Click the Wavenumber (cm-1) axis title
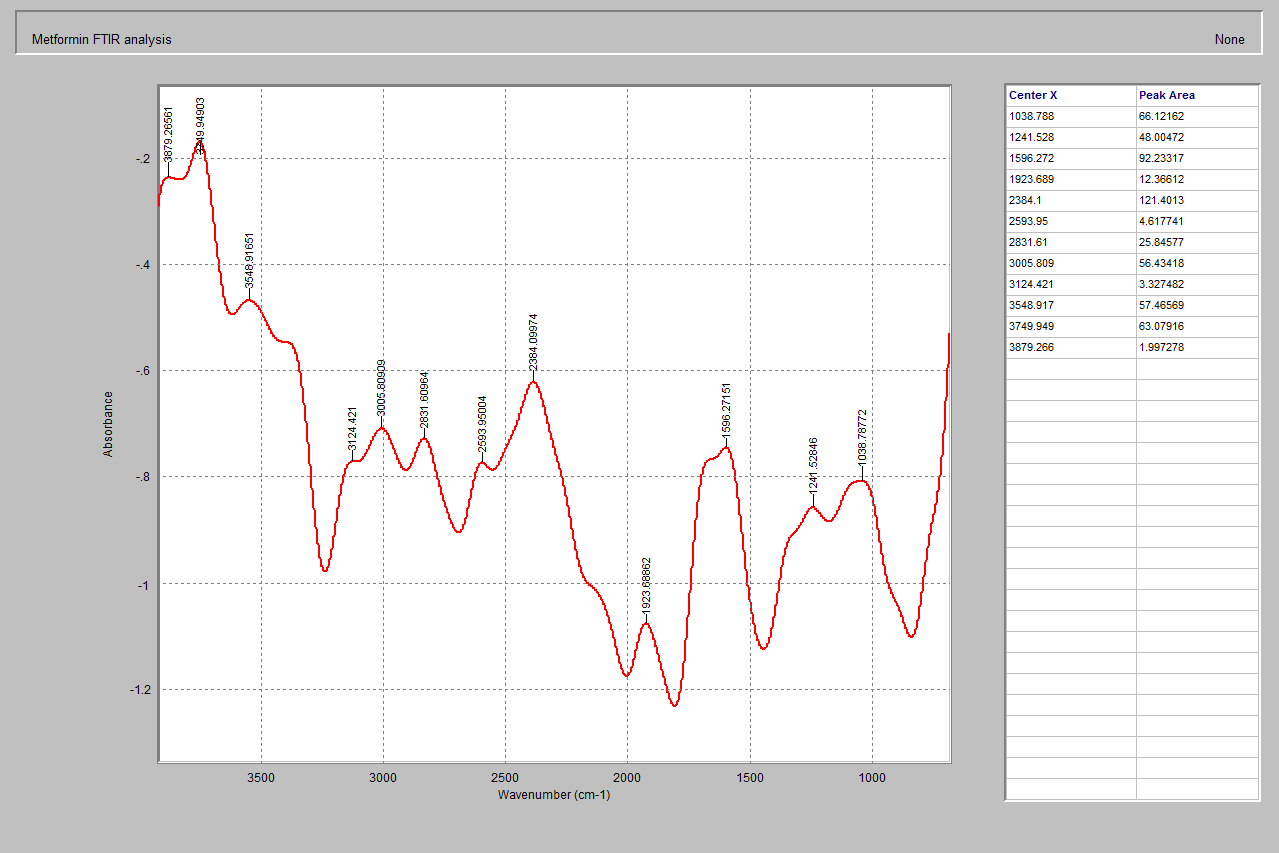Image resolution: width=1279 pixels, height=853 pixels. [554, 795]
